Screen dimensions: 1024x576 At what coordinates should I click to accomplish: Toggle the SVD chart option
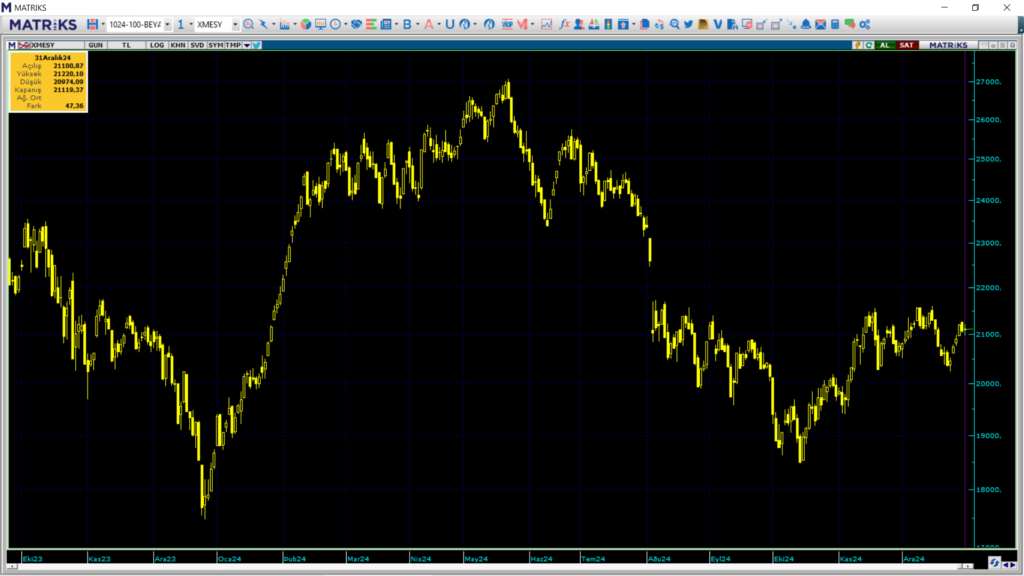[197, 45]
